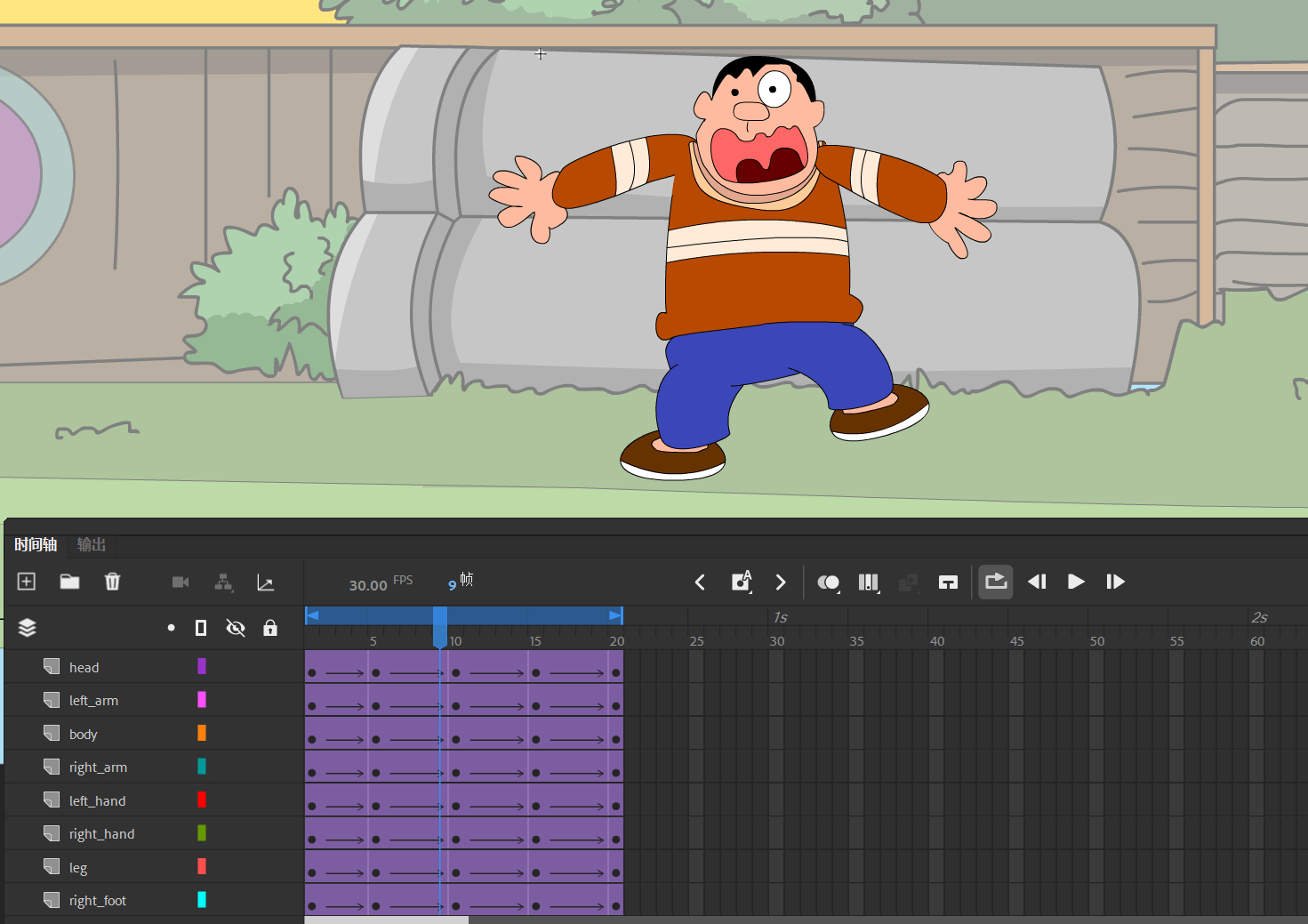Lock all layers

tap(270, 628)
